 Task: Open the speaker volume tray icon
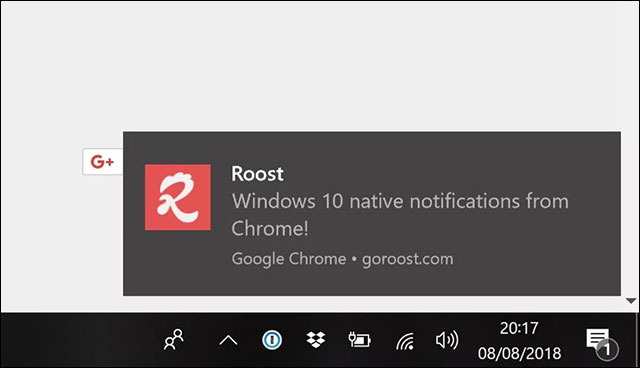[447, 340]
